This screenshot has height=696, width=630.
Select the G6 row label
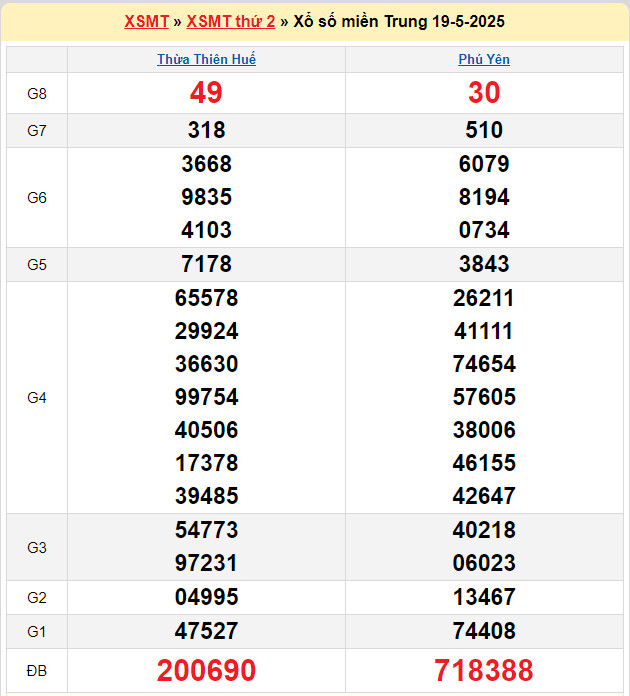click(37, 198)
